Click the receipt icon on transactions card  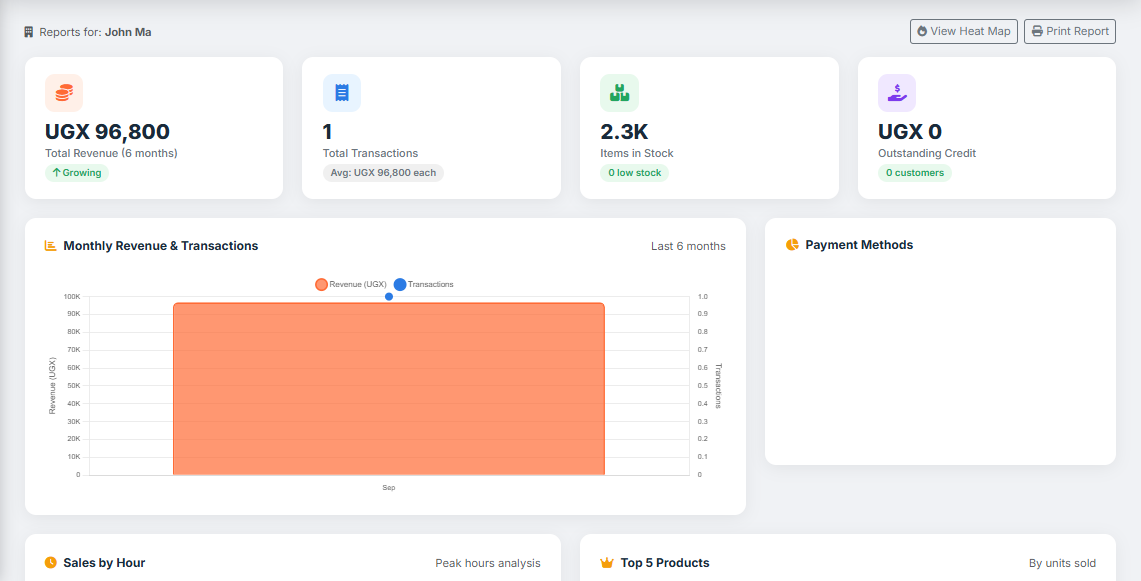(342, 92)
